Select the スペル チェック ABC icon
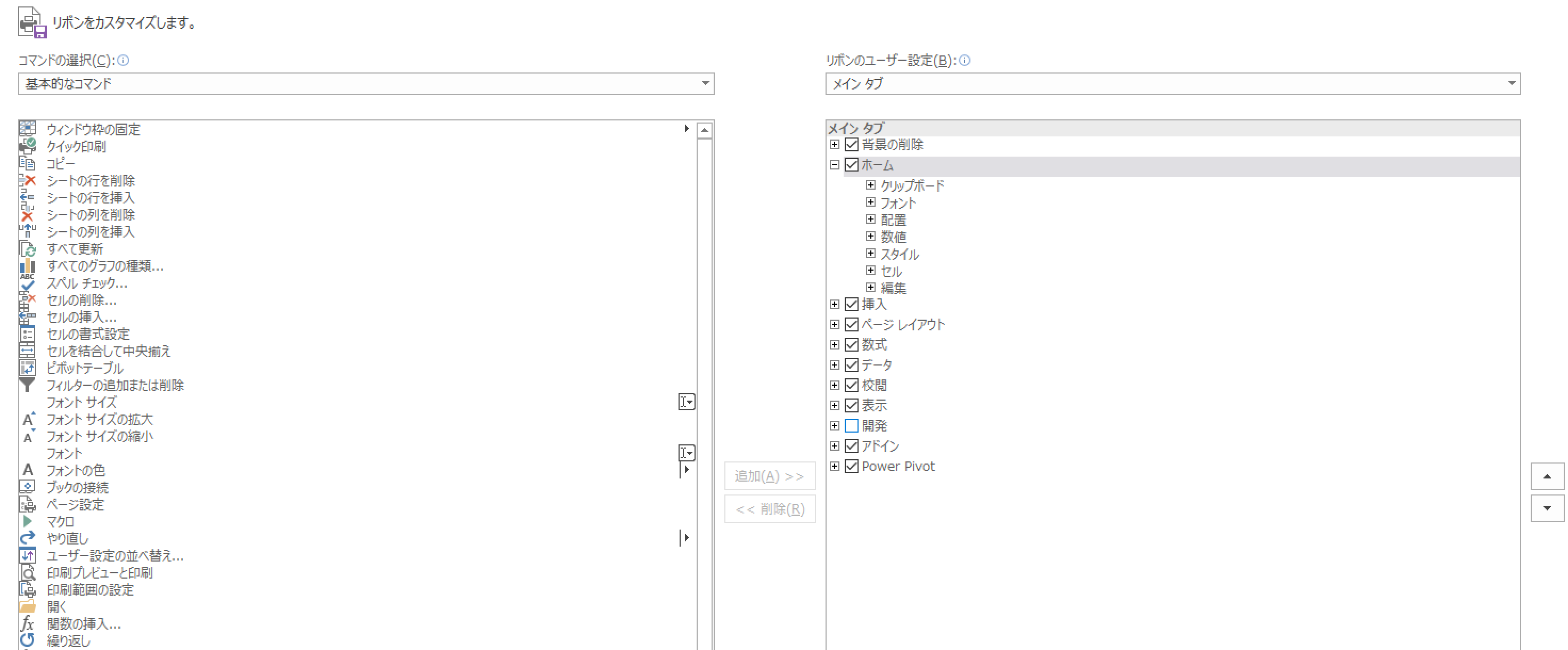The height and width of the screenshot is (650, 1568). click(x=27, y=282)
